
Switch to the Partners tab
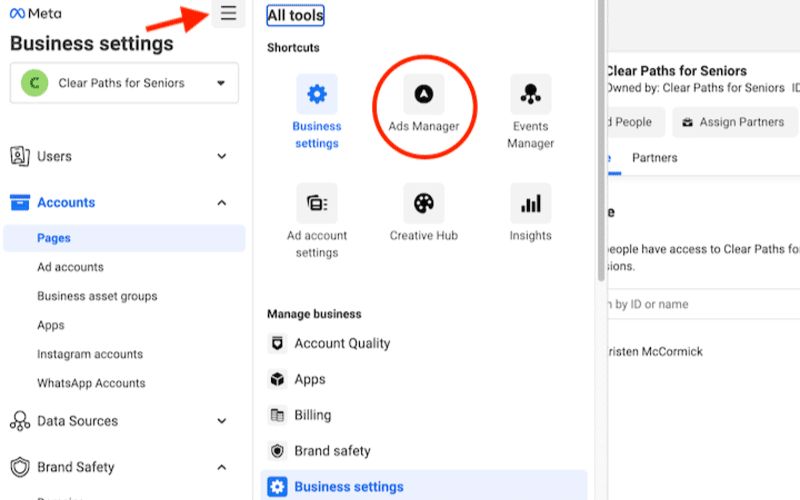click(x=655, y=158)
